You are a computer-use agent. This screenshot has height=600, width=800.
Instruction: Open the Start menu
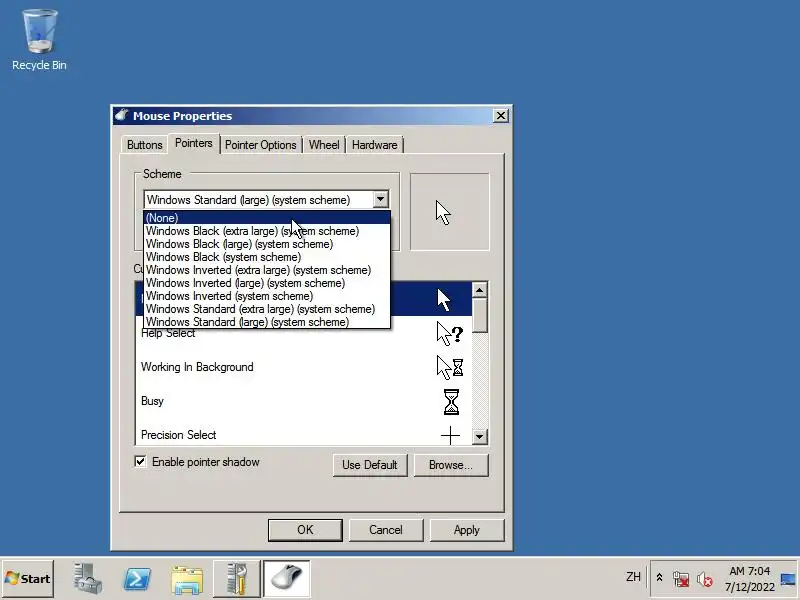coord(28,579)
